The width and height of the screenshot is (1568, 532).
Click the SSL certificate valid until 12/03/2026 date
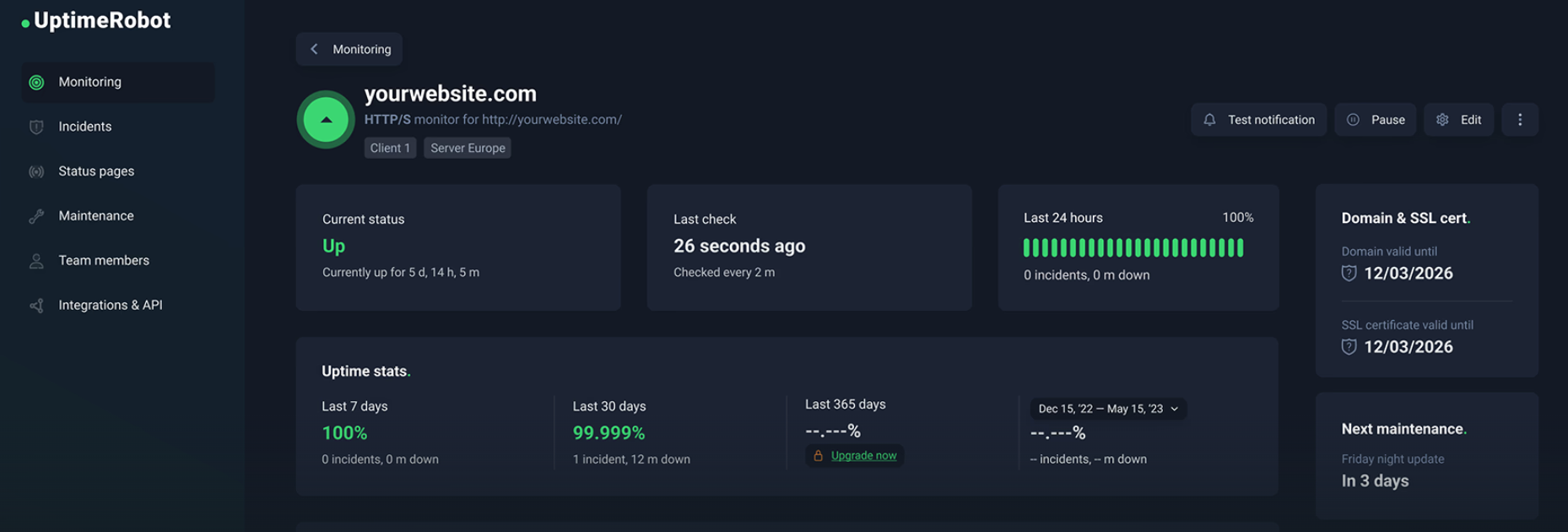[x=1408, y=347]
